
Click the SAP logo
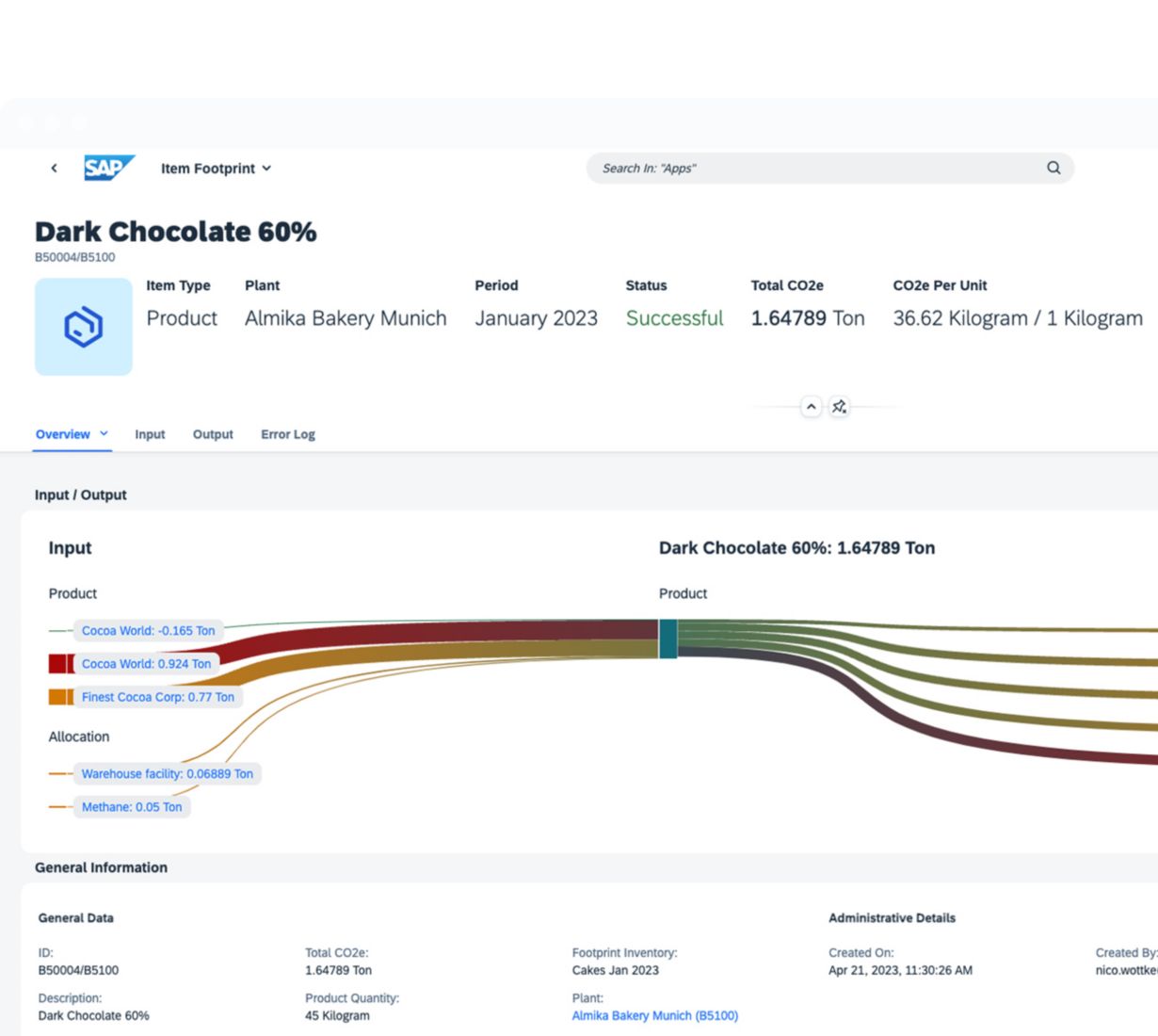[109, 168]
